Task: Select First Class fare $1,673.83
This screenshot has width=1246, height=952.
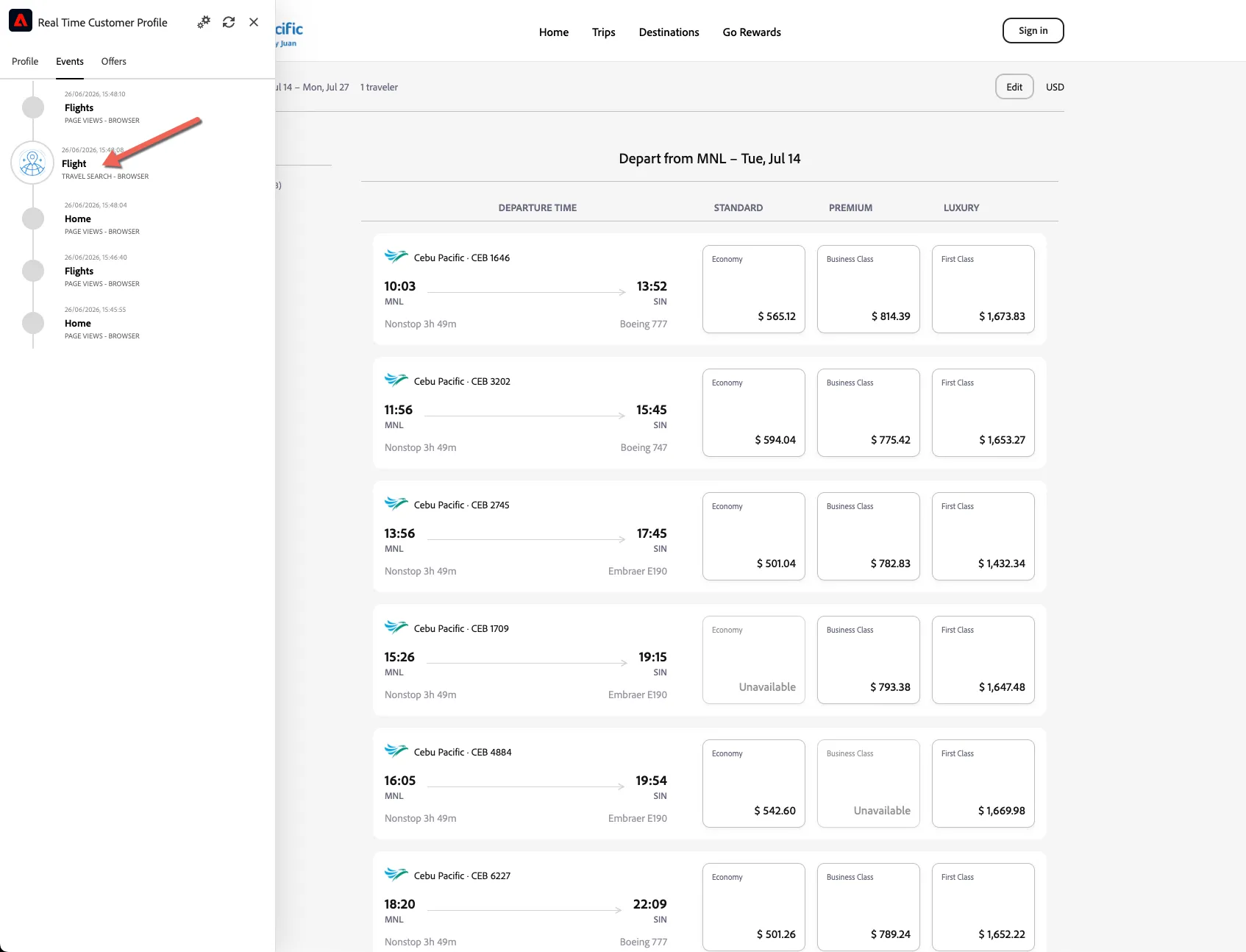Action: [983, 289]
